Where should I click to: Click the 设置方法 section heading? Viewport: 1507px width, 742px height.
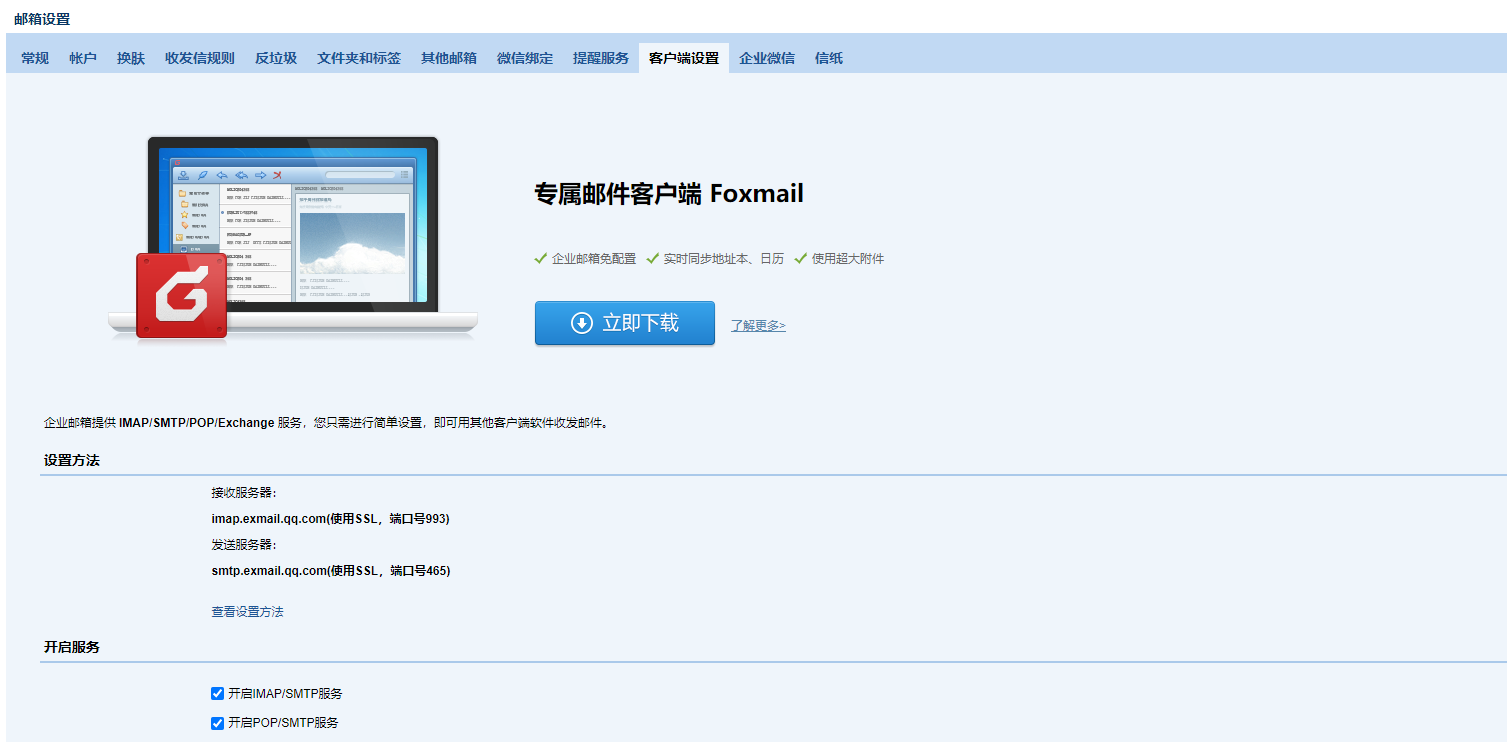pos(72,460)
